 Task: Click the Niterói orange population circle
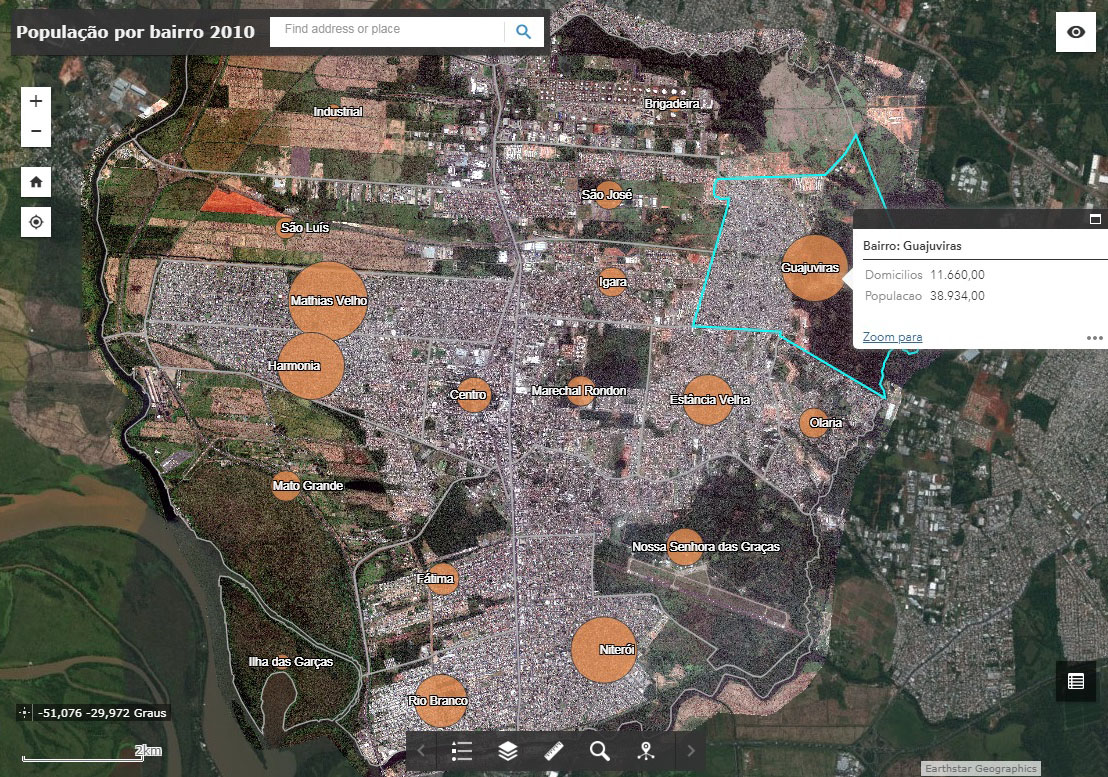604,650
